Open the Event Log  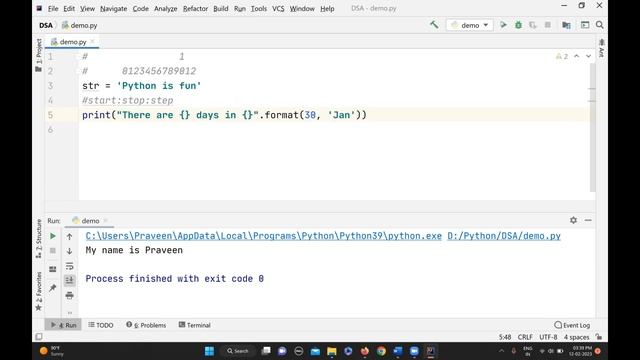click(x=572, y=325)
